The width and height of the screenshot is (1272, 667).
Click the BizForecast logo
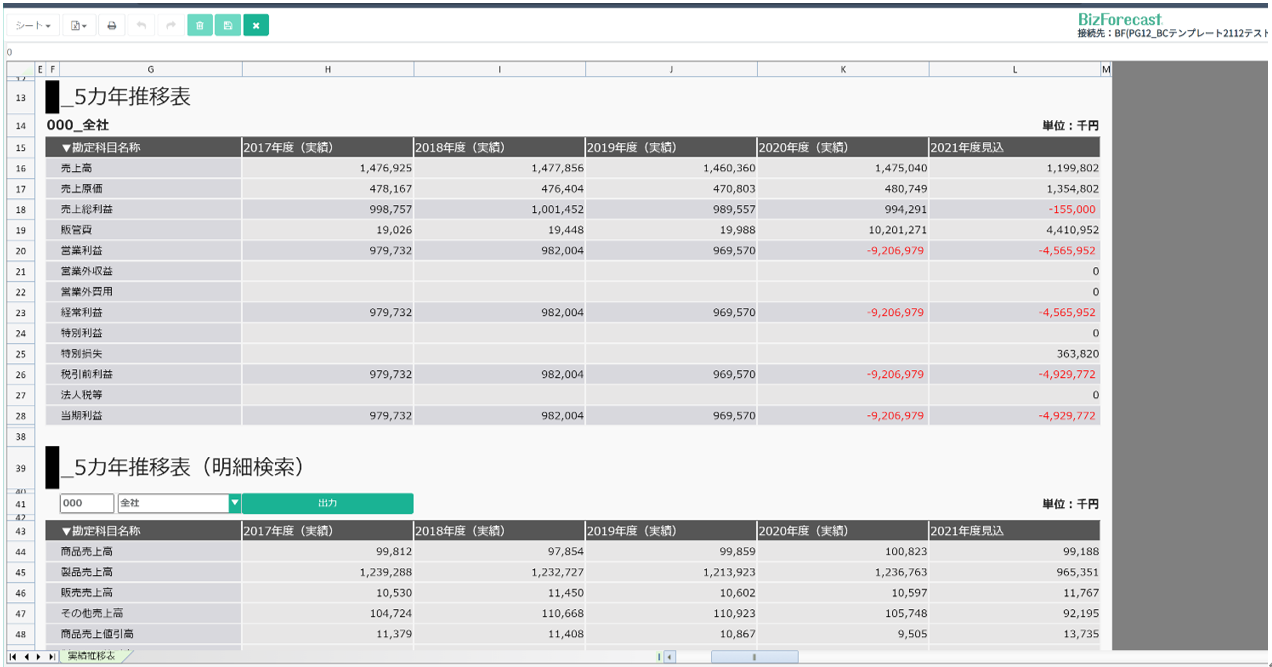pos(1119,19)
